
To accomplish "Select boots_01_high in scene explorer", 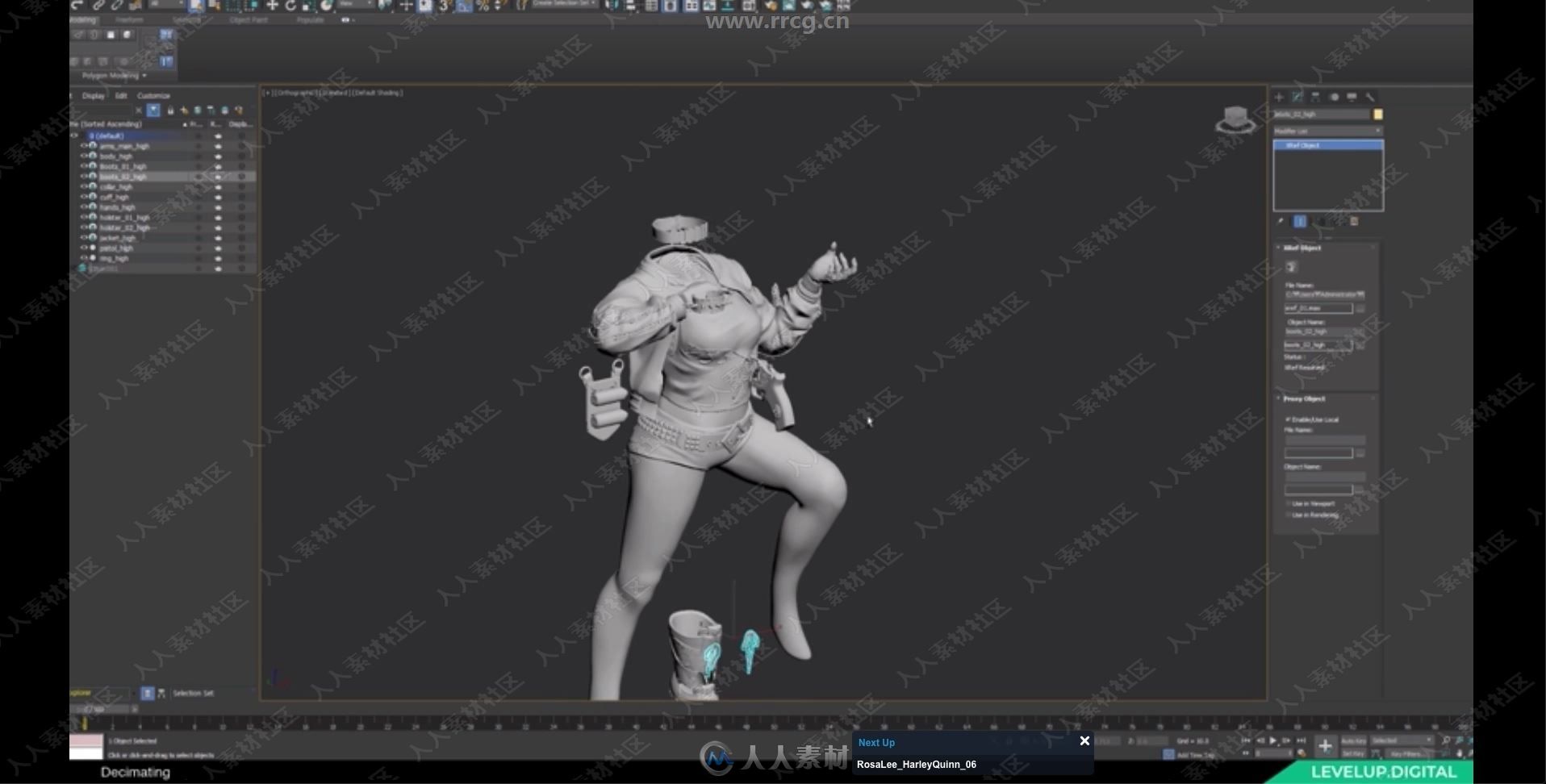I will 123,166.
